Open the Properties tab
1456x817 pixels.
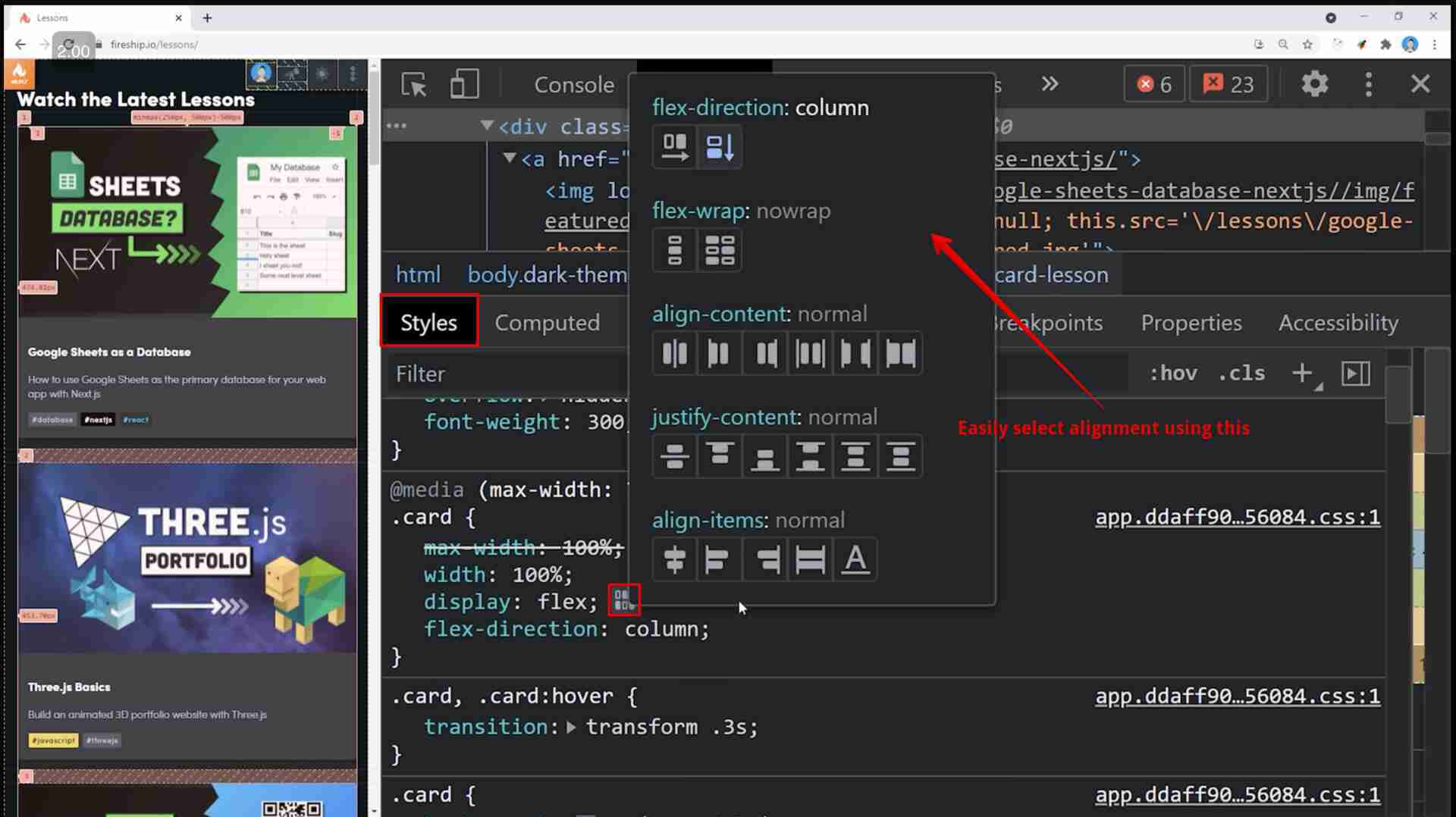pyautogui.click(x=1191, y=322)
